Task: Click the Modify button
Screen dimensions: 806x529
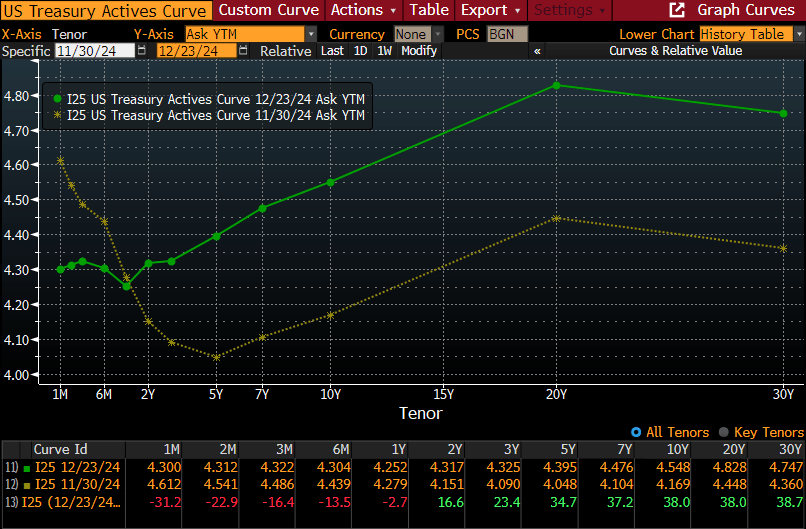Action: pos(419,50)
